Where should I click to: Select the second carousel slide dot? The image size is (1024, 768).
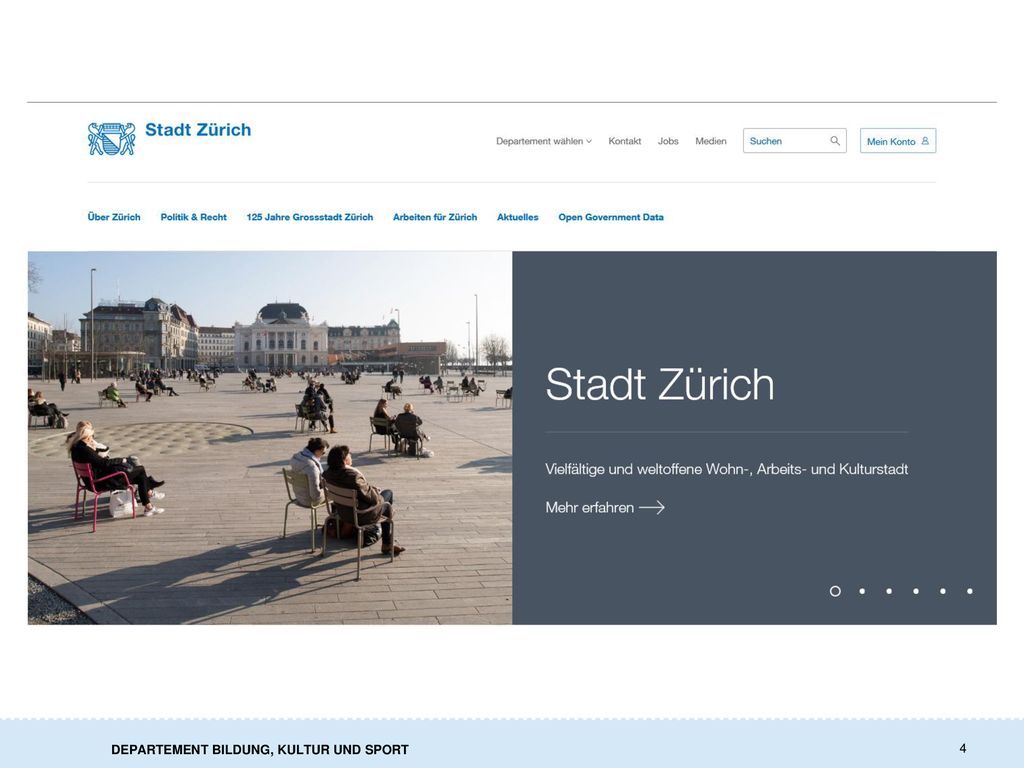coord(862,591)
